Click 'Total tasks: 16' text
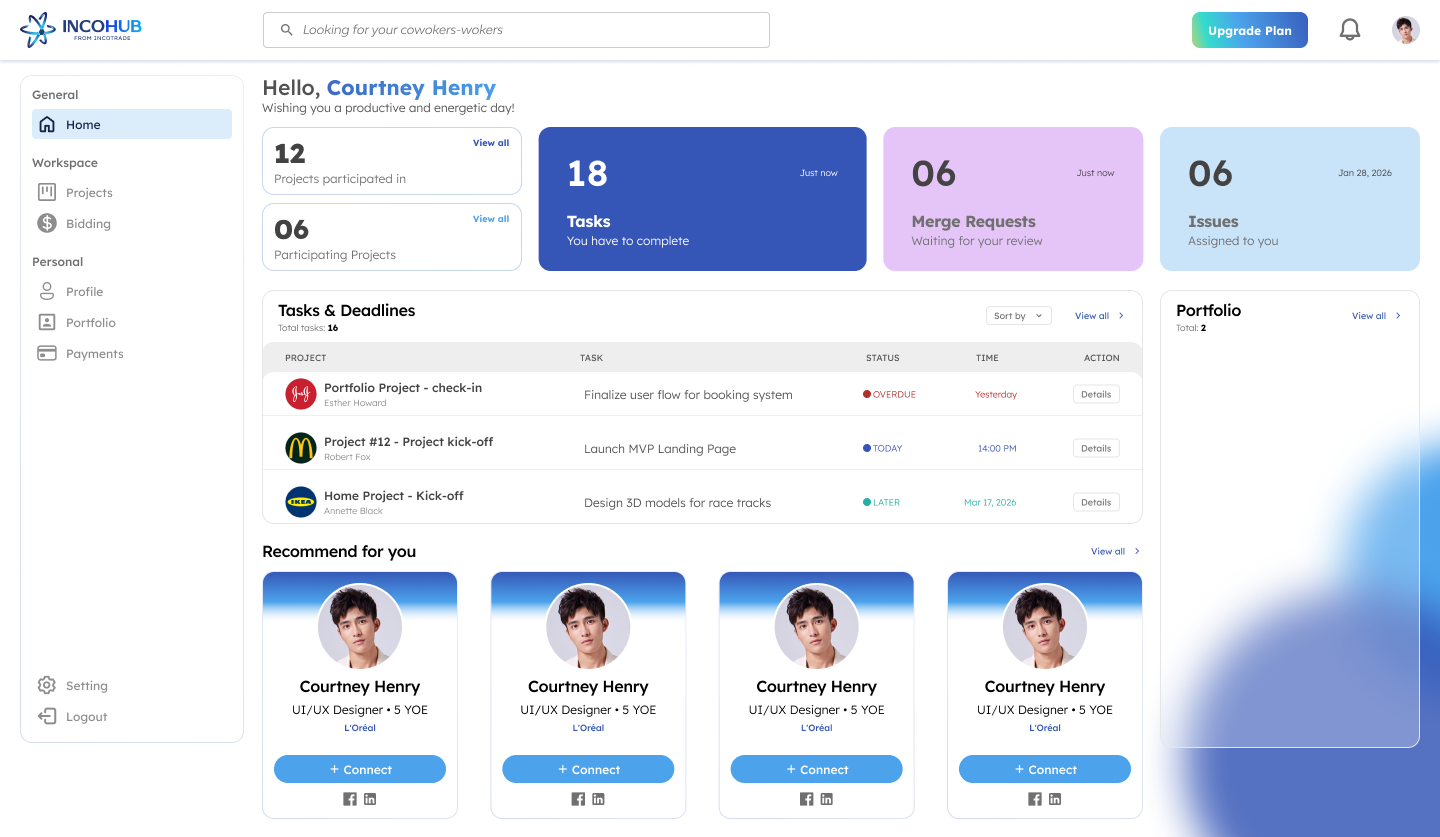The width and height of the screenshot is (1440, 837). pyautogui.click(x=308, y=328)
